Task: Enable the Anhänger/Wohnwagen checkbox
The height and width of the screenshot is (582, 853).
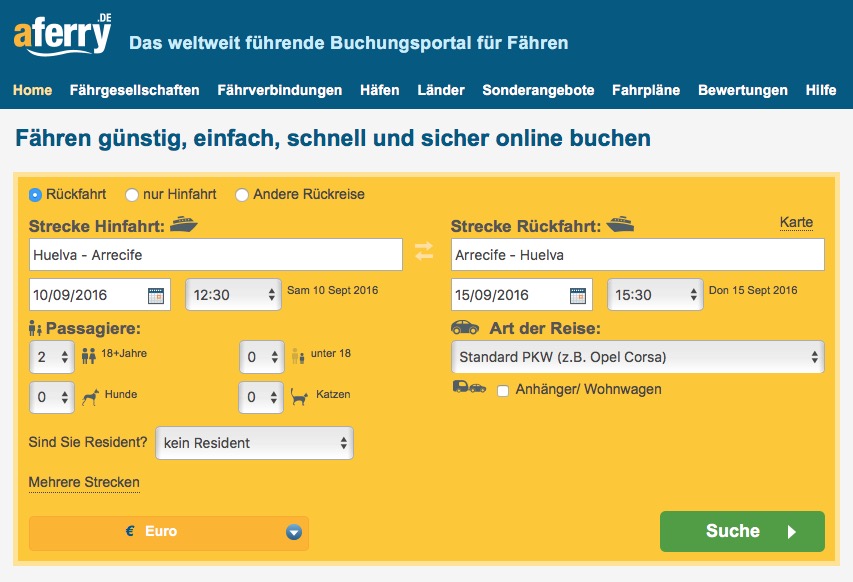Action: (503, 390)
